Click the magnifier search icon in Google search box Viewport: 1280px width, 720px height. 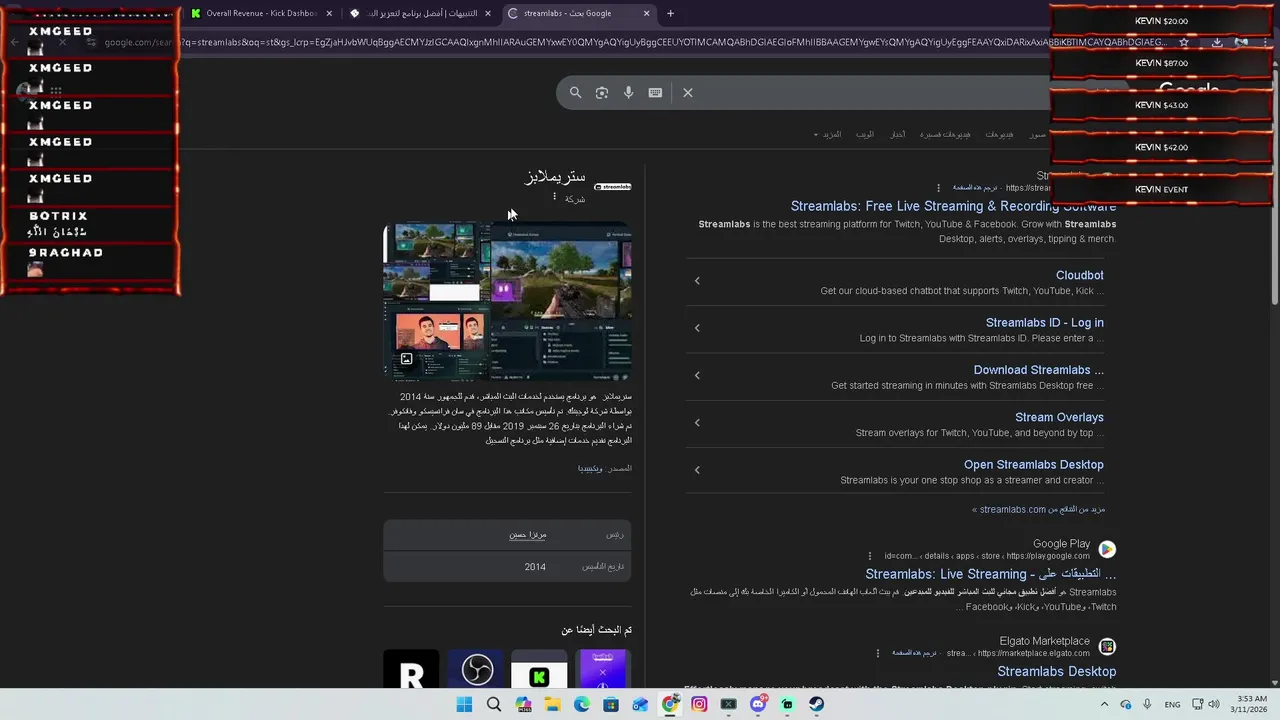575,92
